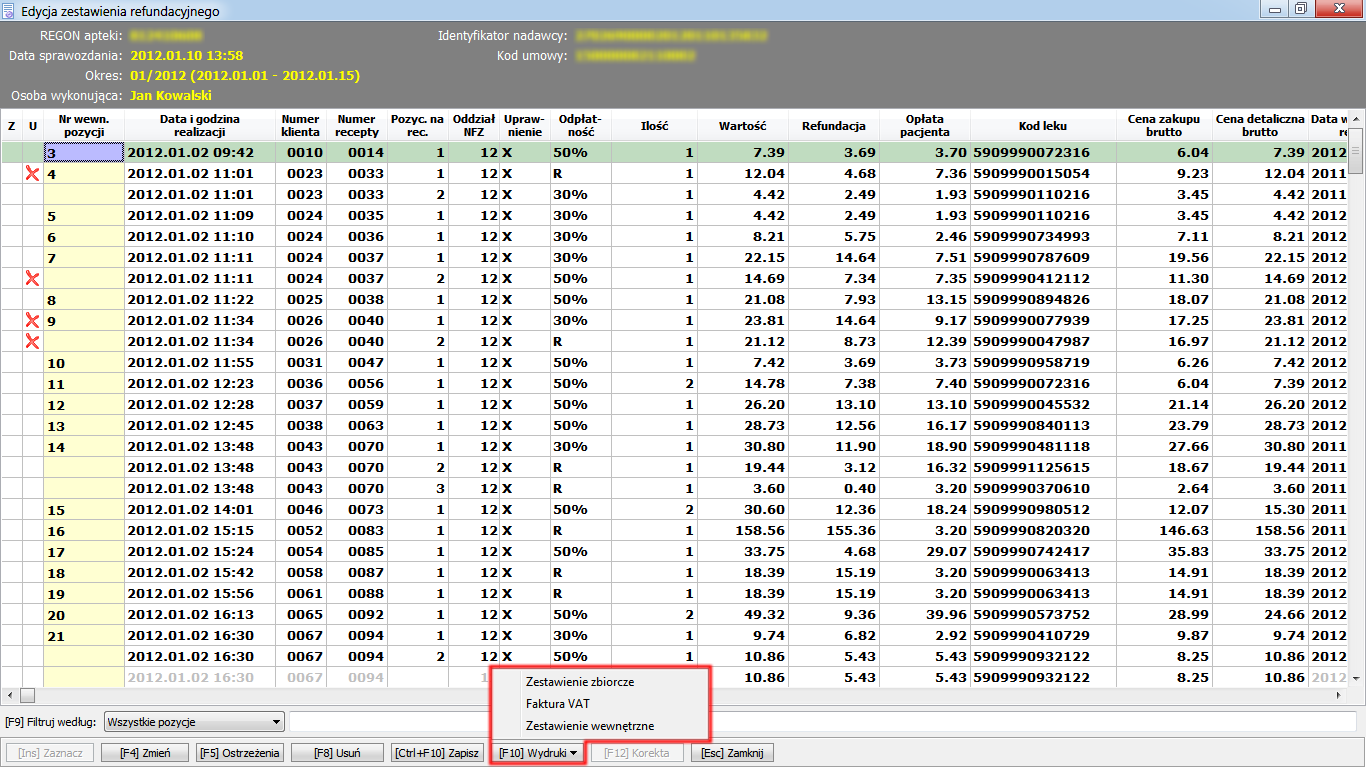Click the red X mark in row 9
Viewport: 1366px width, 768px height.
32,320
